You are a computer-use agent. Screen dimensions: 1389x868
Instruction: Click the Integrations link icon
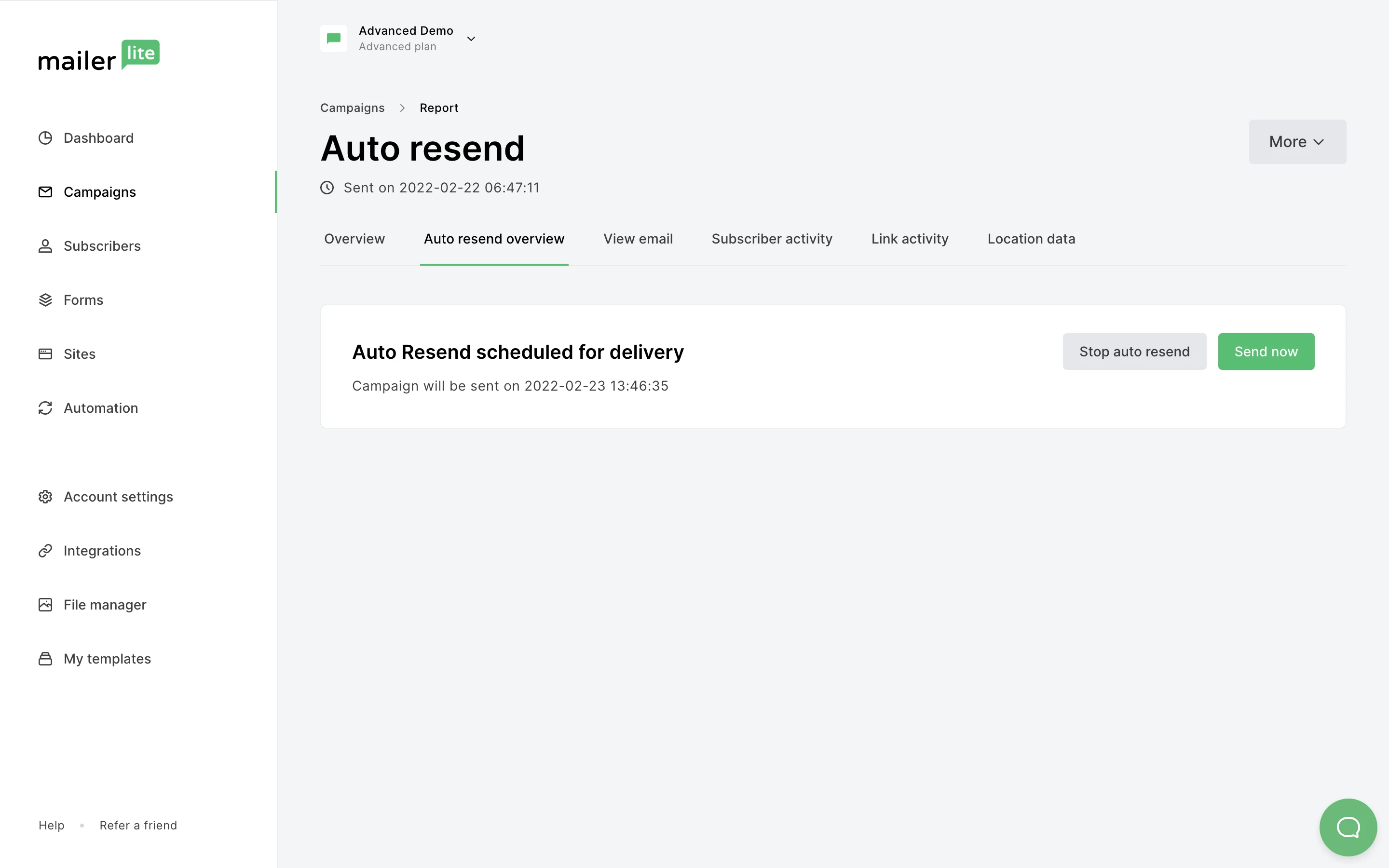[45, 551]
